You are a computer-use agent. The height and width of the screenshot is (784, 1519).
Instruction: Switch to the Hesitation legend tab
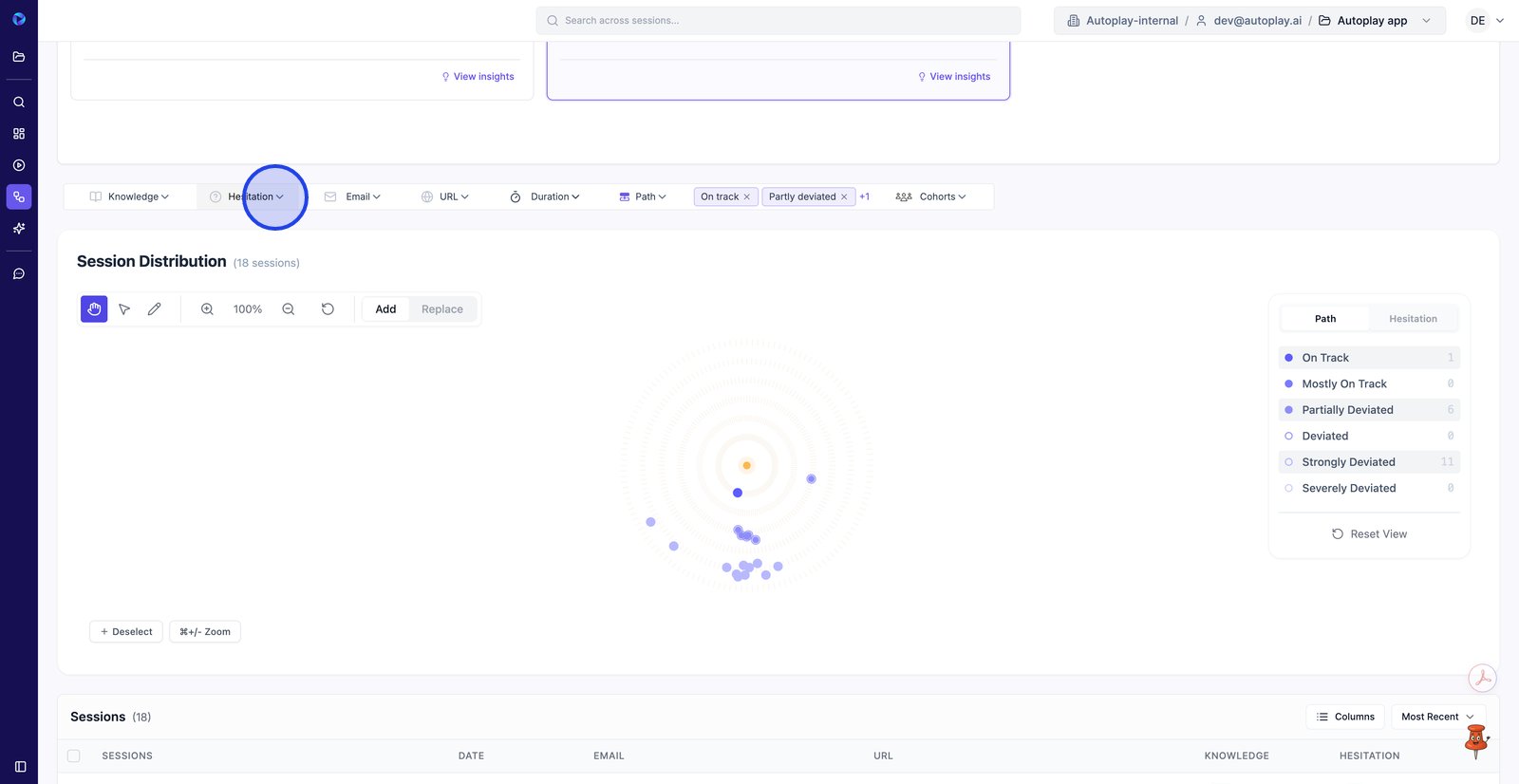(x=1413, y=319)
